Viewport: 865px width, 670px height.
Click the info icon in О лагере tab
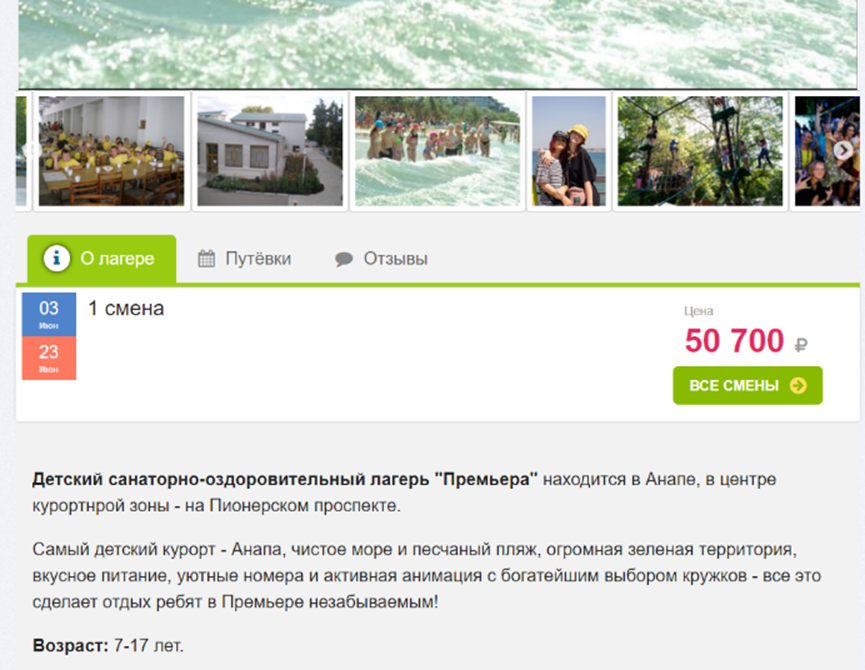56,258
